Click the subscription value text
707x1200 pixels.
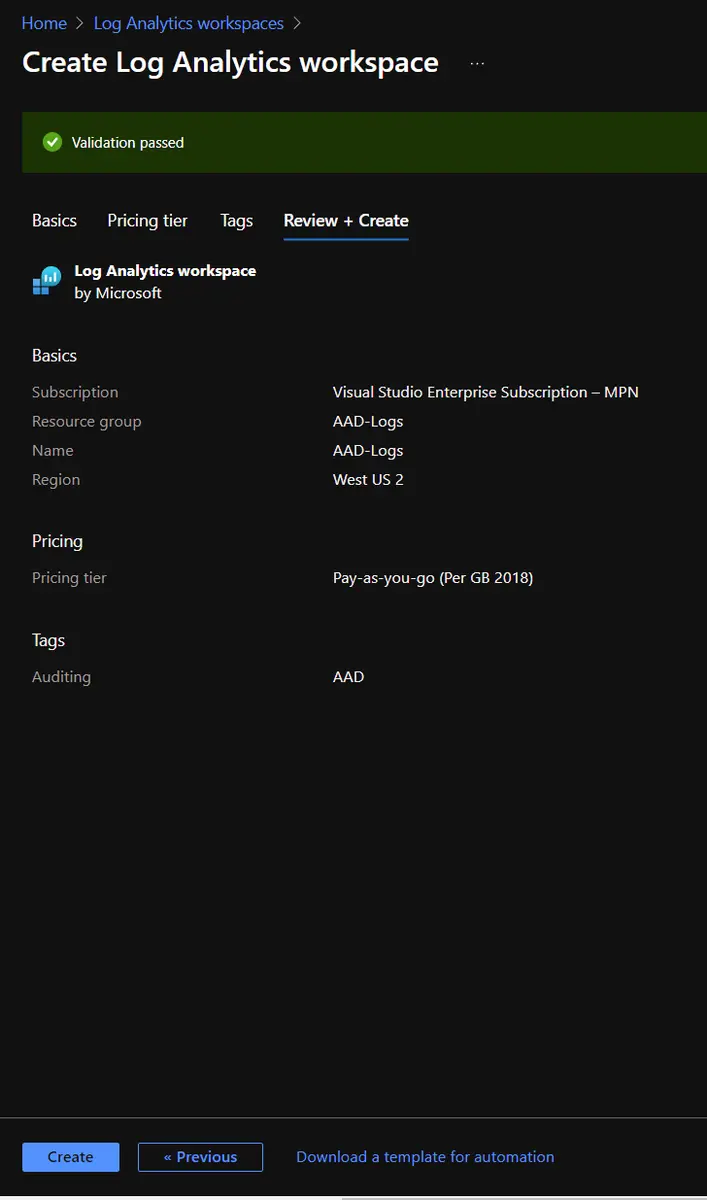[x=485, y=392]
